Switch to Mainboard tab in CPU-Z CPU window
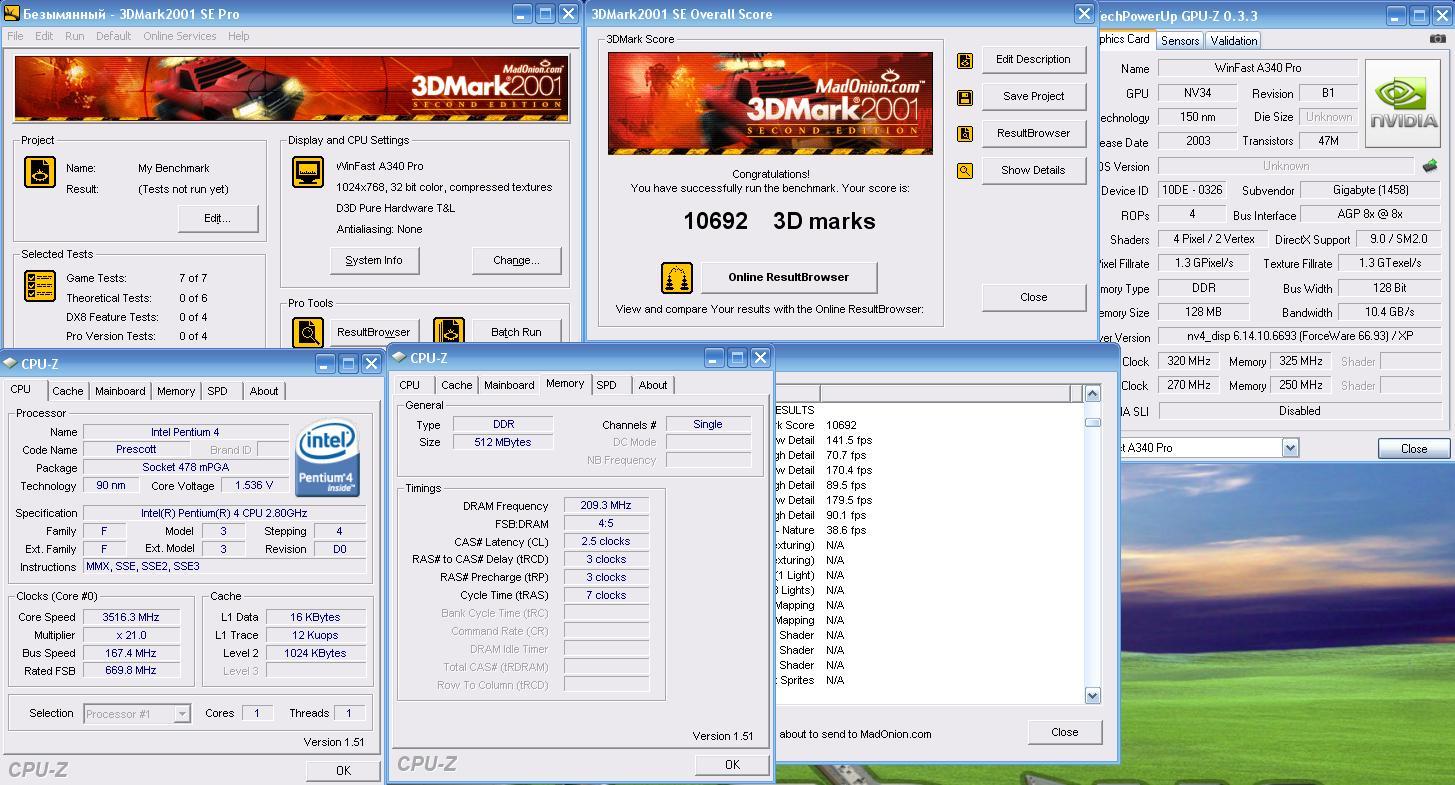 (x=120, y=391)
